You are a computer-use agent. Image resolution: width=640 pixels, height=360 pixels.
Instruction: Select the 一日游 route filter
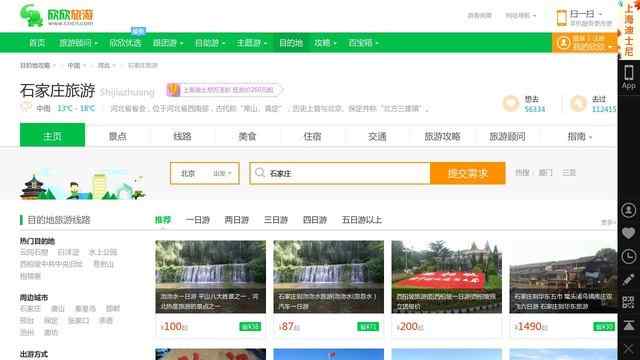coord(198,220)
